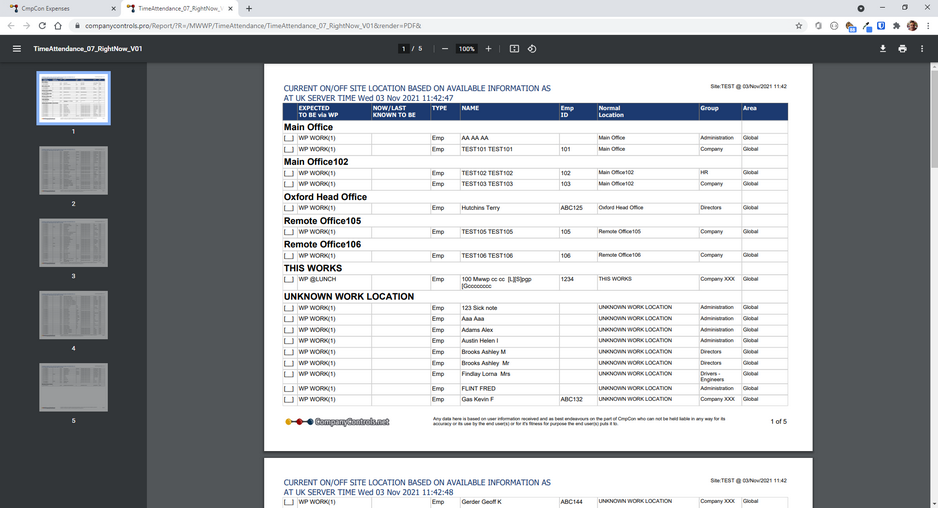This screenshot has width=938, height=508.
Task: Click the UNKNOWN WORK LOCATION heading
Action: coord(349,296)
